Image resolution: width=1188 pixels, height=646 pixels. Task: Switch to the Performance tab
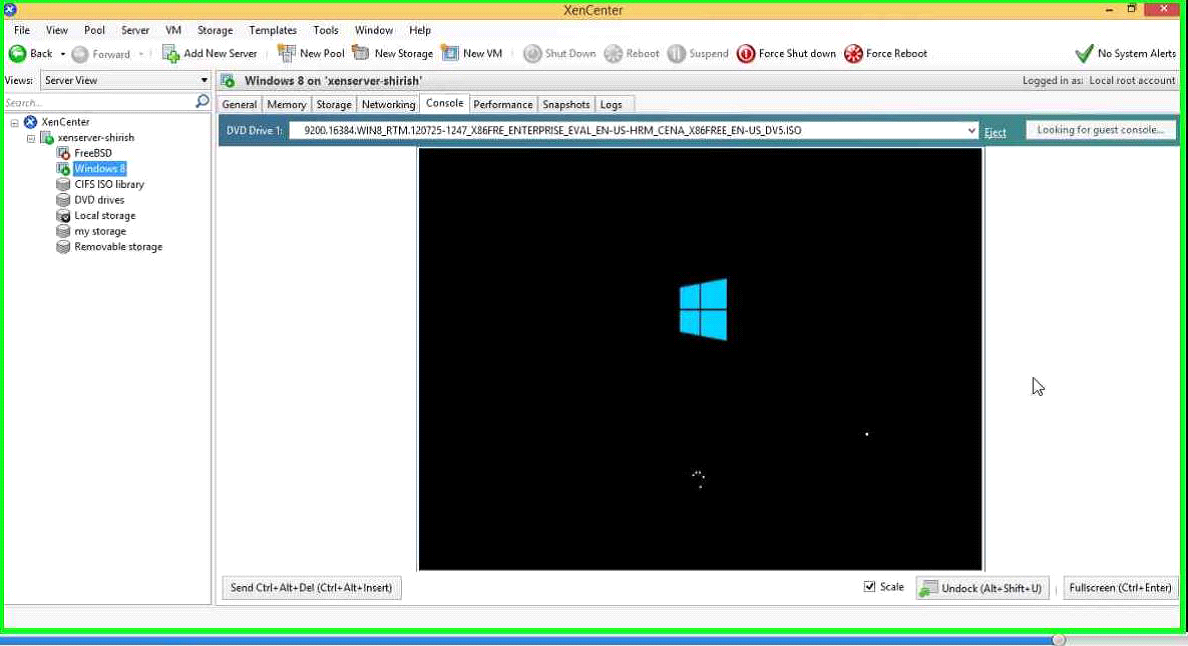click(x=503, y=105)
